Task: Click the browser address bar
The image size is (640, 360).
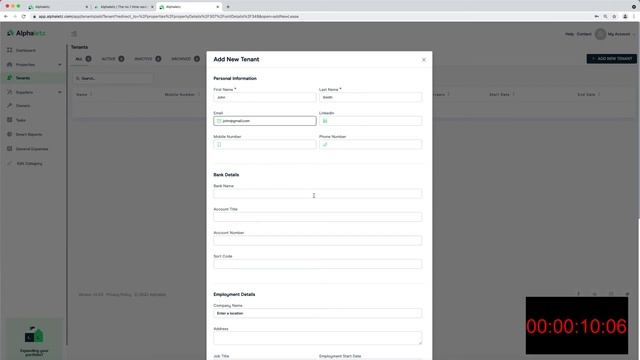Action: click(310, 16)
